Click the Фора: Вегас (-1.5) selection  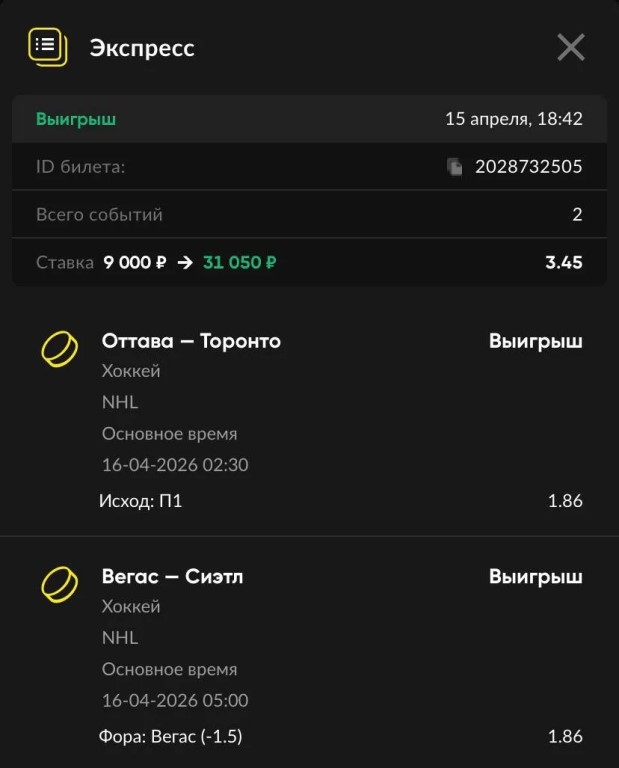[171, 737]
